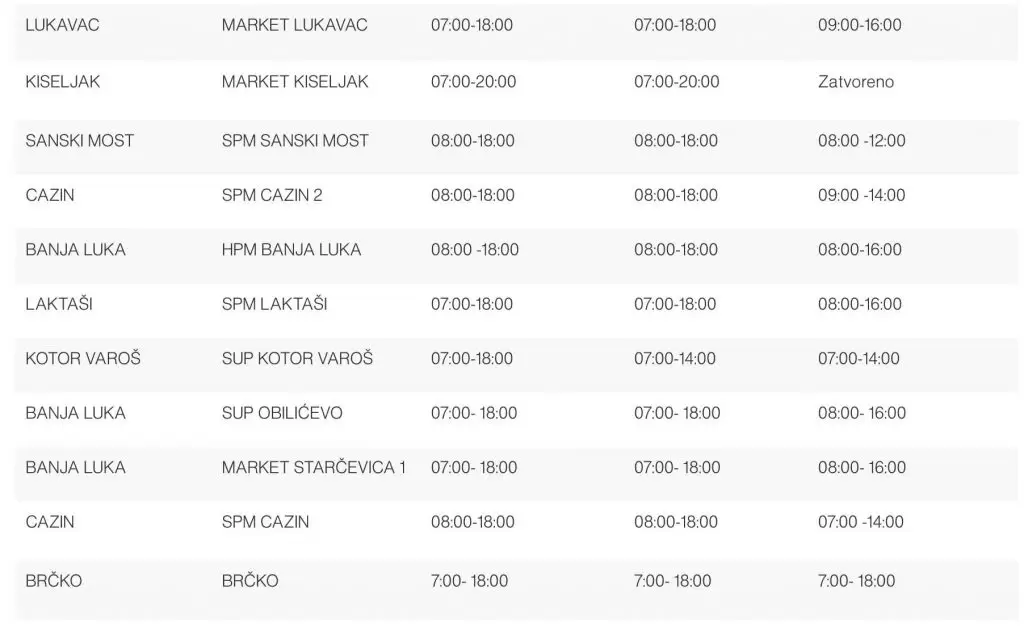The height and width of the screenshot is (632, 1024).
Task: Click 09:00-16:00 hours in Lukavac row
Action: coord(859,25)
